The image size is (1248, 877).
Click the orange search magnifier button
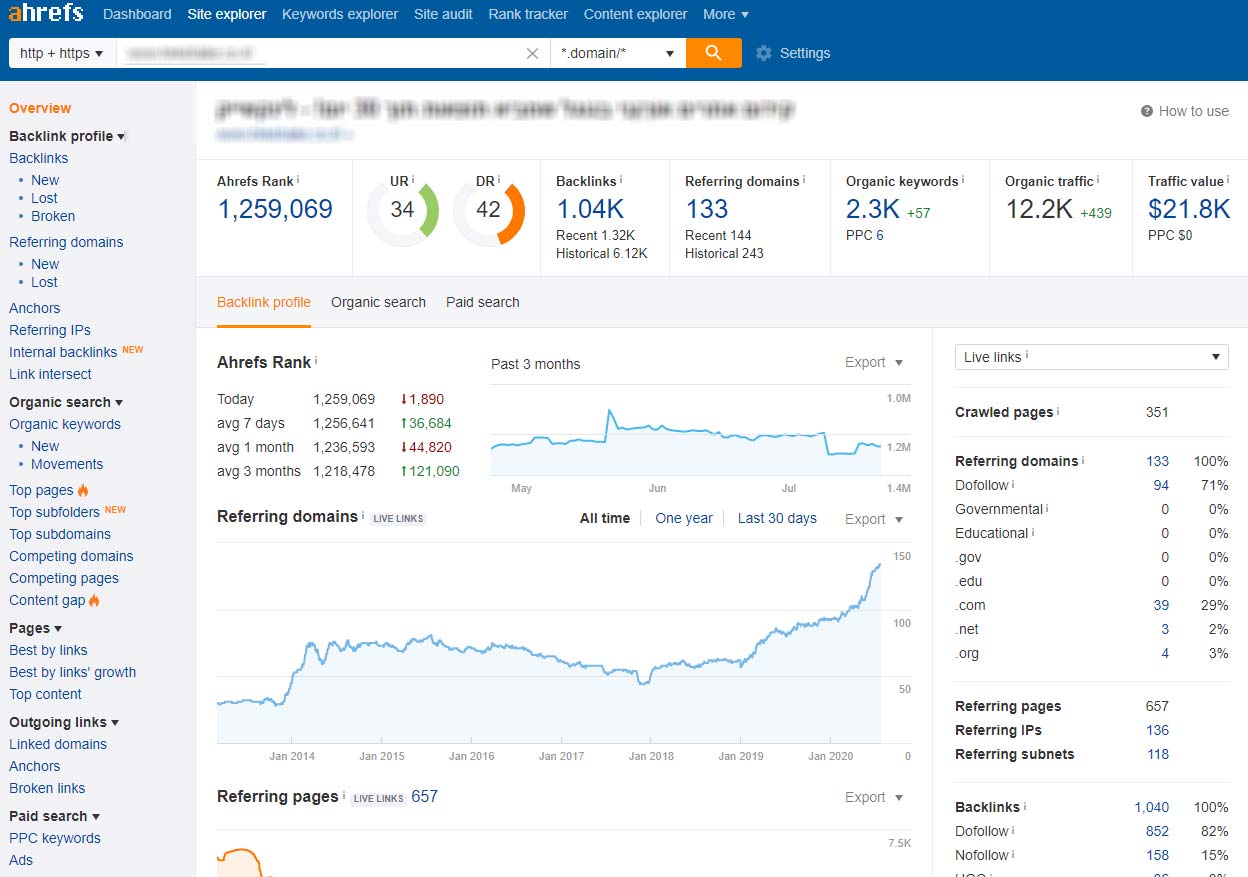pos(714,53)
